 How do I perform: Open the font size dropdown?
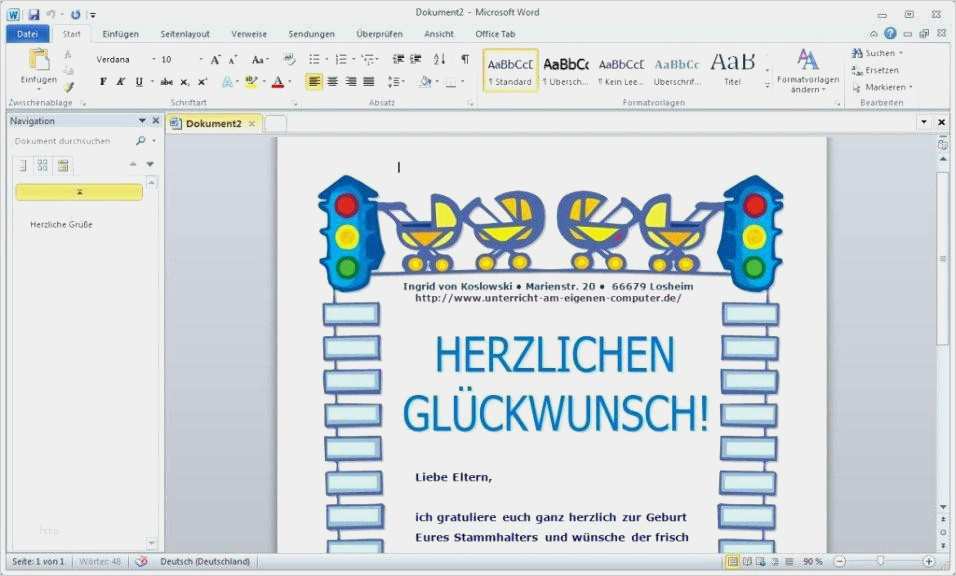pos(200,59)
